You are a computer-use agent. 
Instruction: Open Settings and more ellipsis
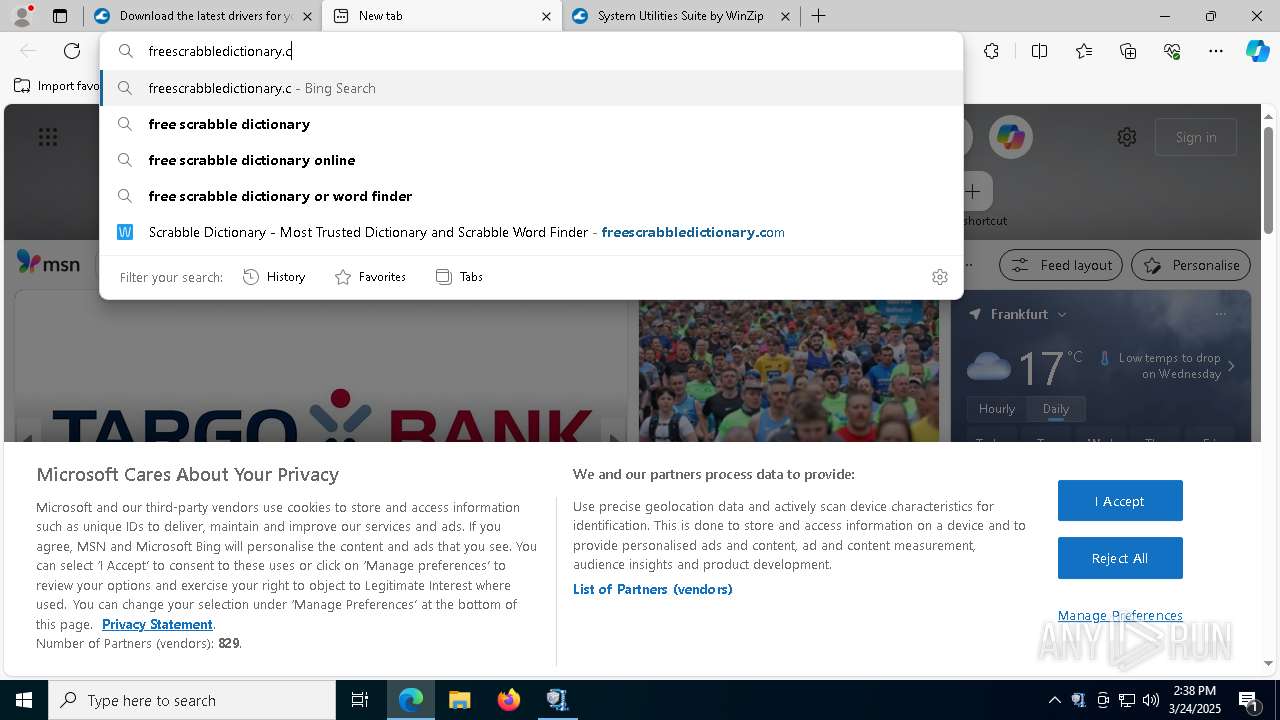click(1216, 51)
